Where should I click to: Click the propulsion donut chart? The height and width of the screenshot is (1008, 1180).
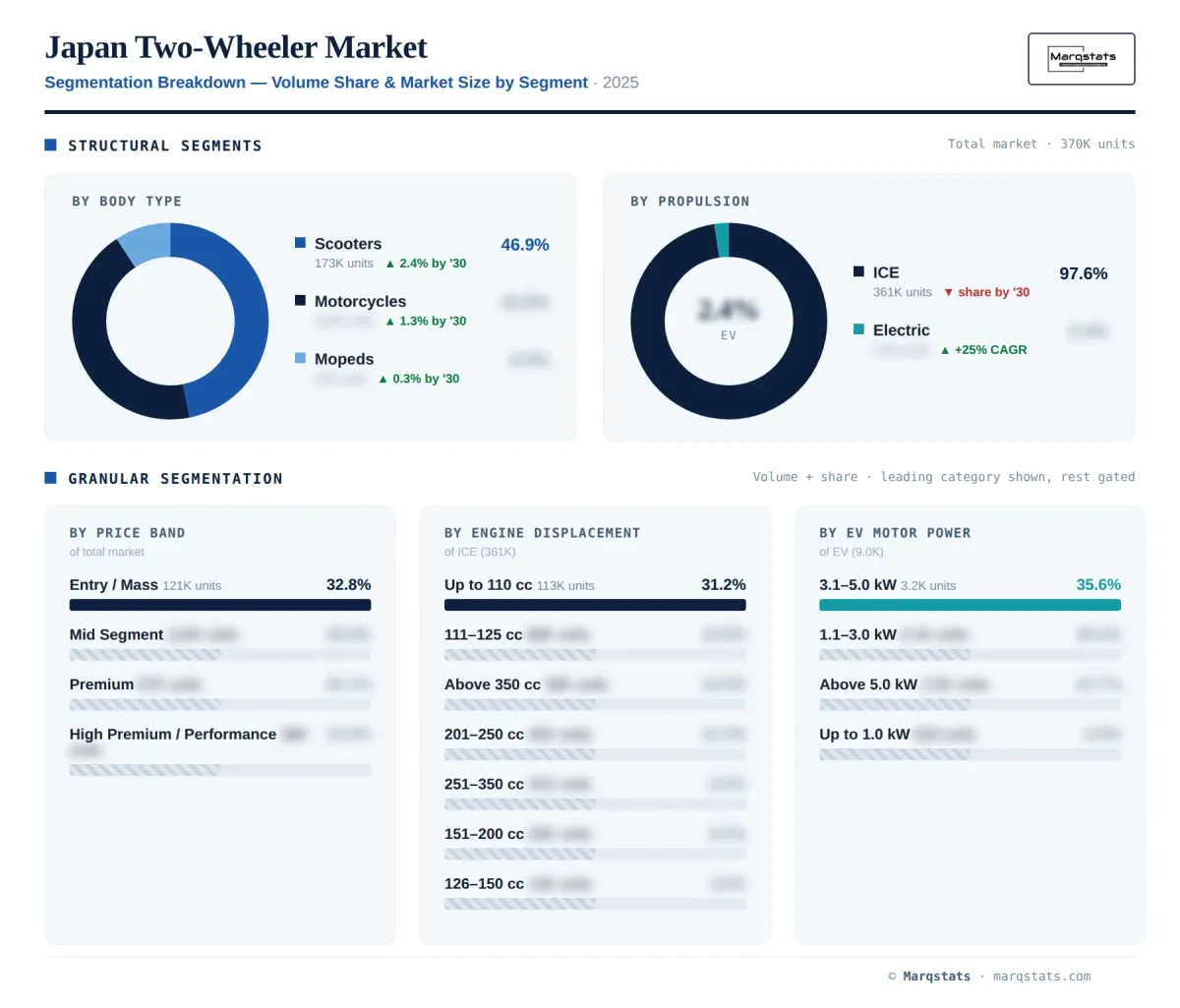(x=729, y=321)
